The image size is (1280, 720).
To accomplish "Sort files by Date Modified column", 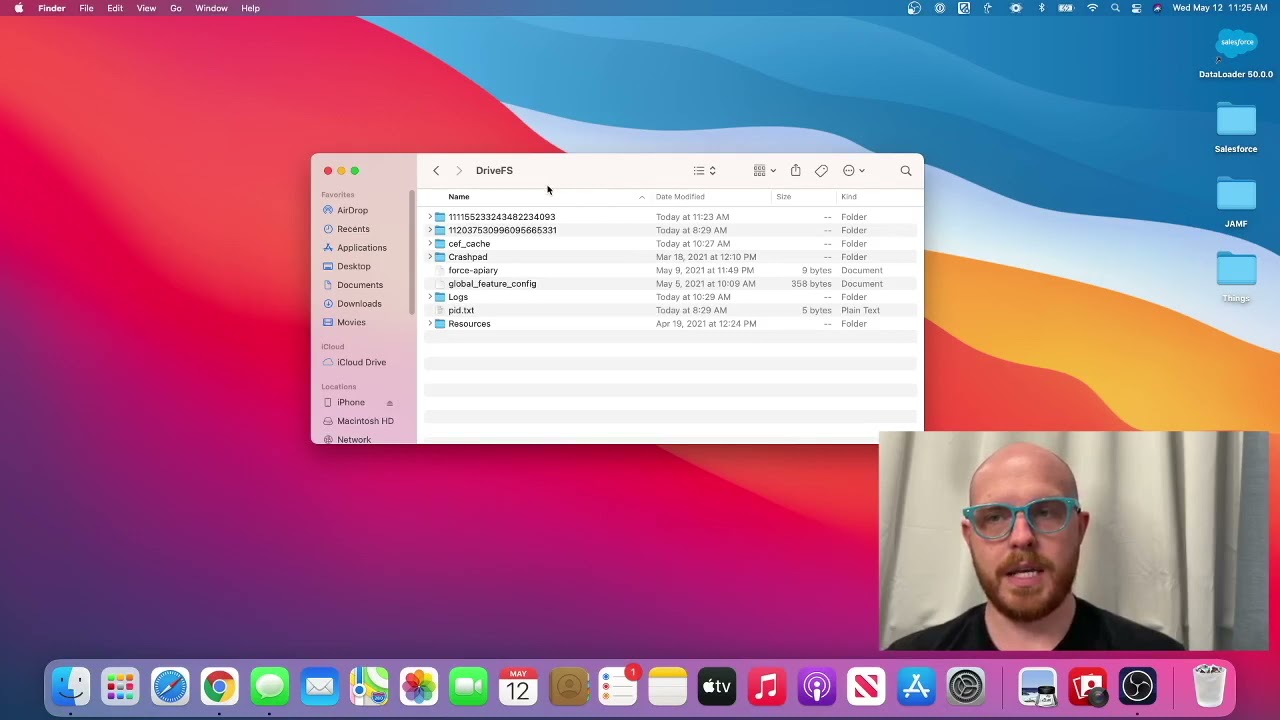I will click(x=680, y=197).
